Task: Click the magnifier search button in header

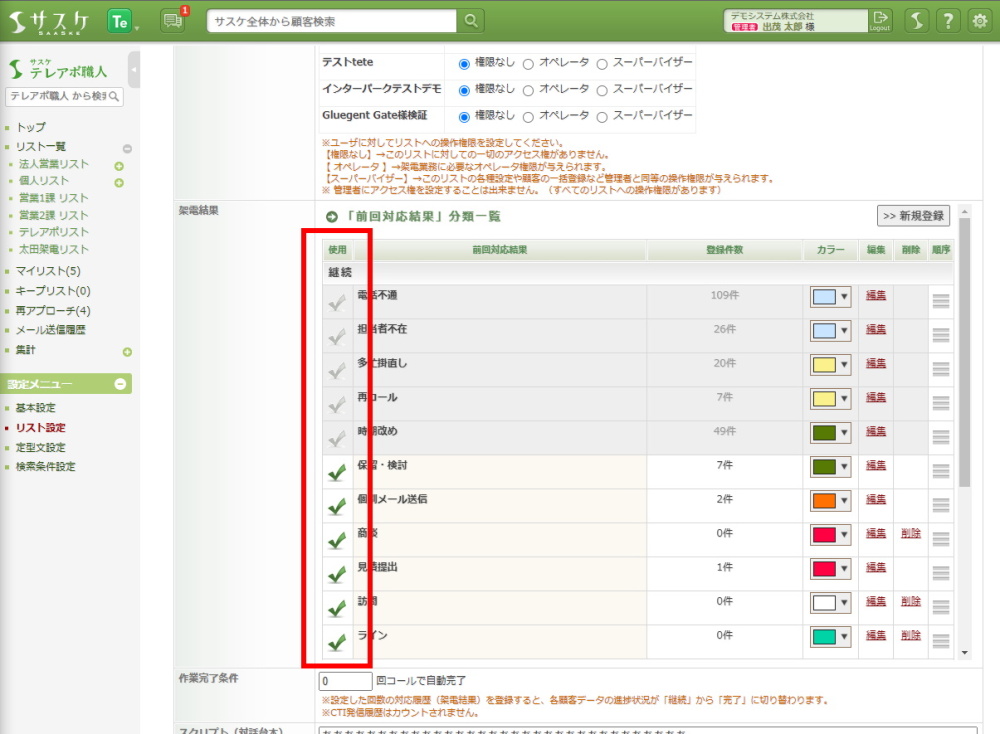Action: [470, 21]
